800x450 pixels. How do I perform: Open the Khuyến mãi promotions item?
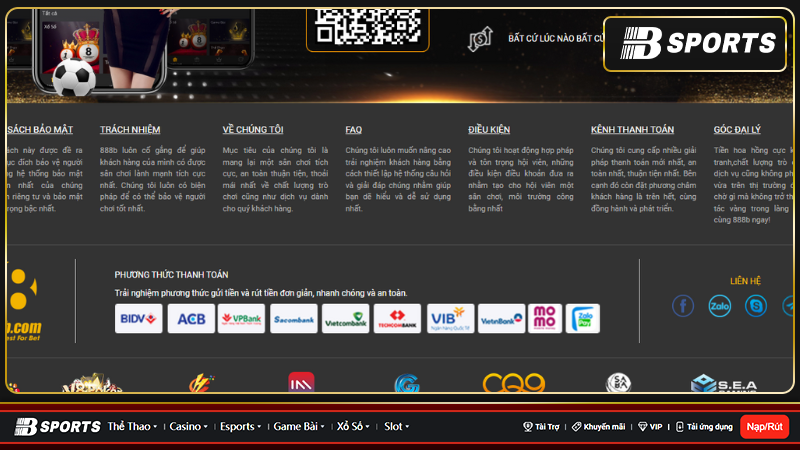pyautogui.click(x=598, y=427)
